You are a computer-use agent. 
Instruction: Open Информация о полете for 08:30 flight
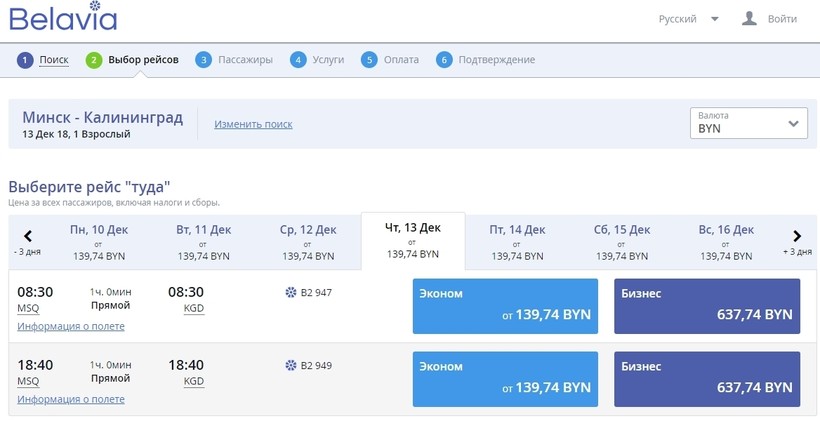71,326
